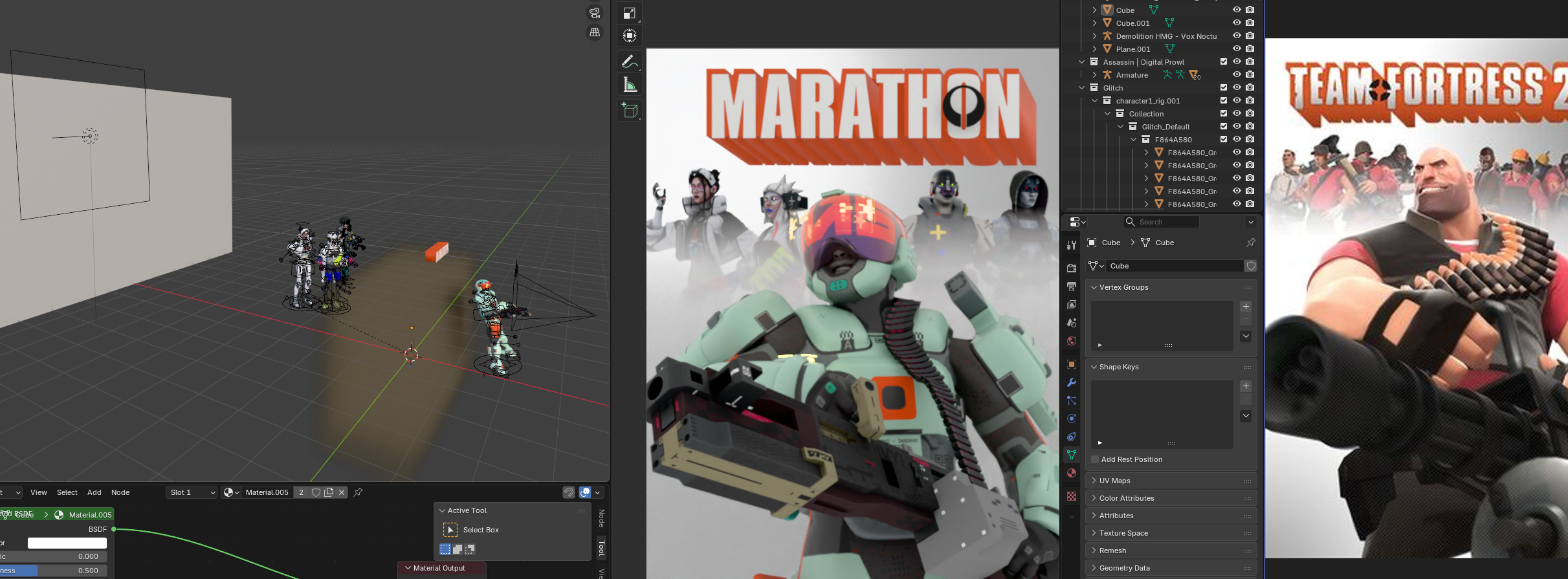Open the Object Data mesh tab
Viewport: 1568px width, 579px height.
[1072, 455]
